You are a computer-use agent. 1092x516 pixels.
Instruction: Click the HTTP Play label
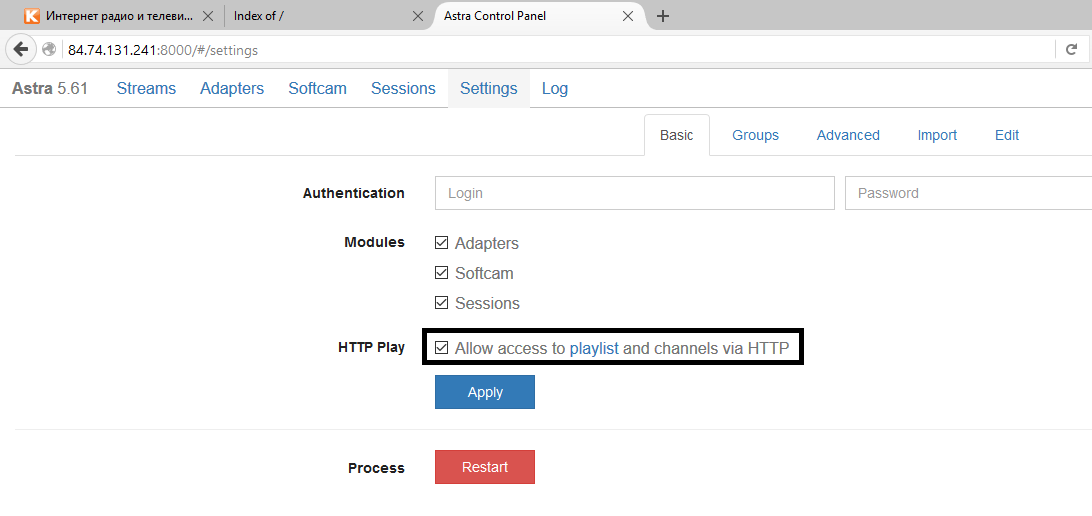click(x=371, y=347)
